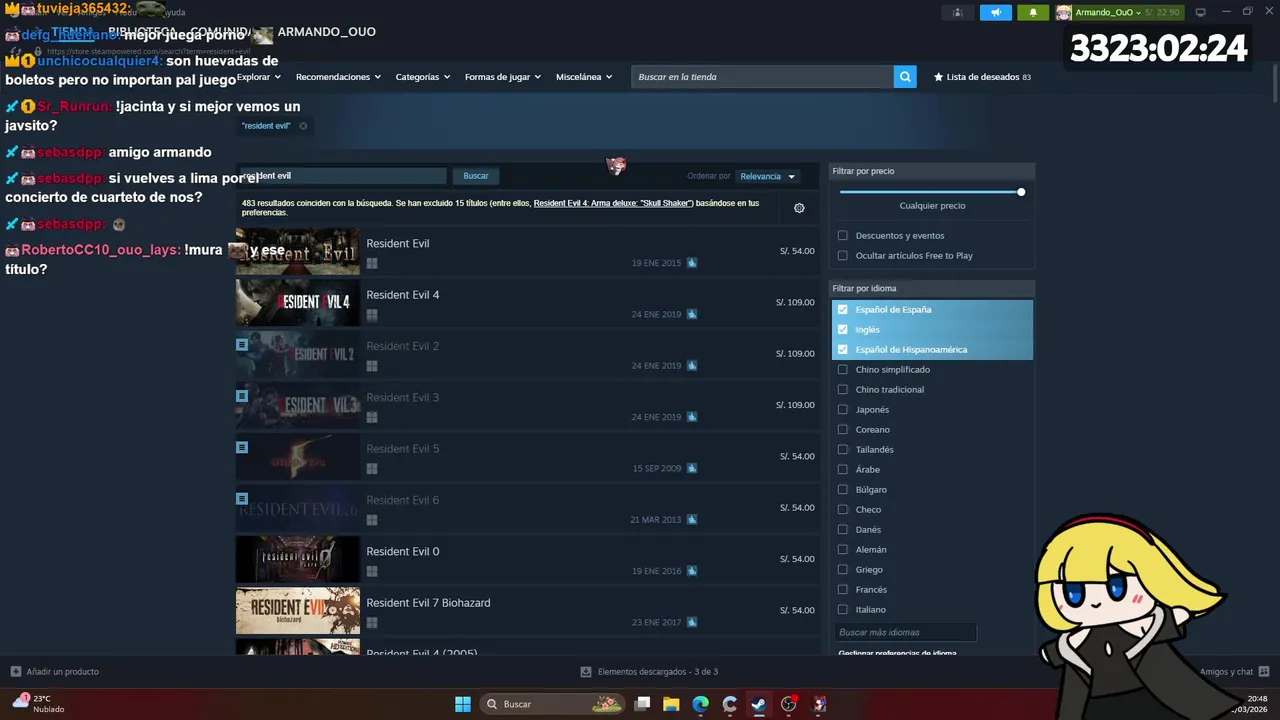Click the in-library icon on Resident Evil 2

(x=242, y=344)
